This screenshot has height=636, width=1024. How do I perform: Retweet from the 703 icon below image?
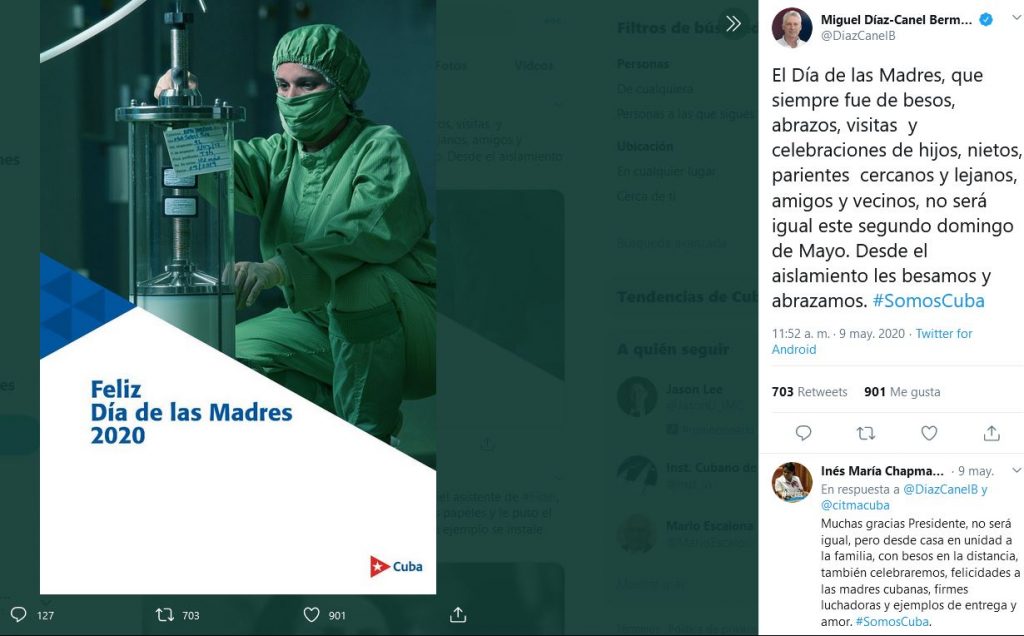[x=165, y=614]
